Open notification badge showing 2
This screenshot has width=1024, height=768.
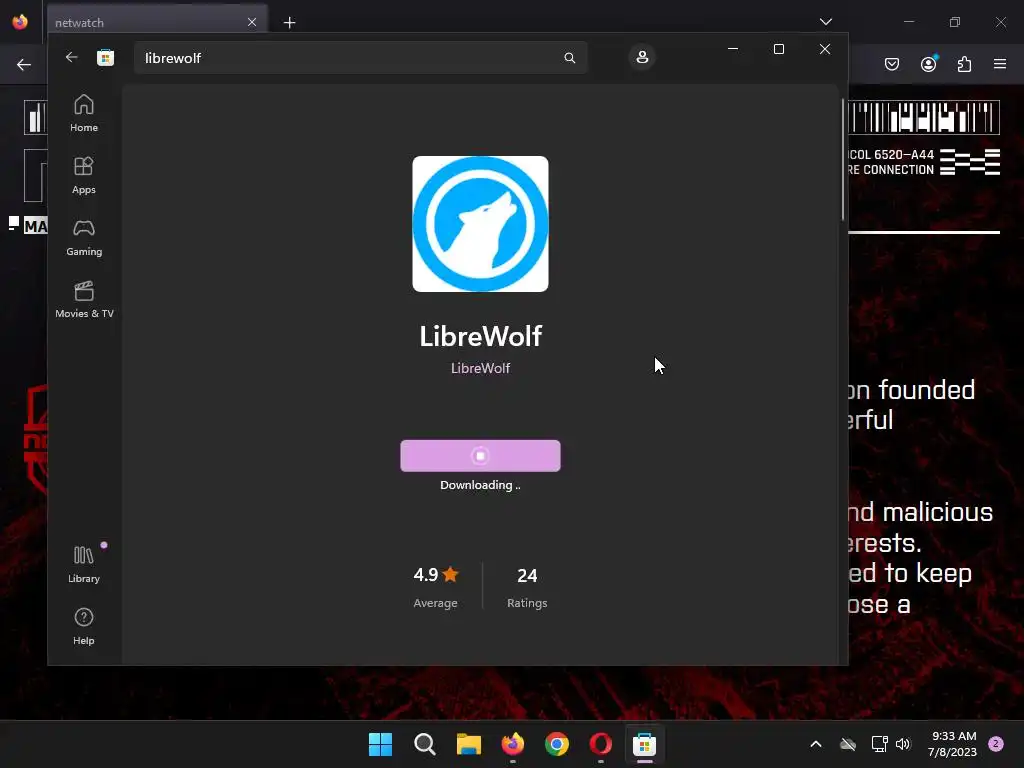pos(996,744)
